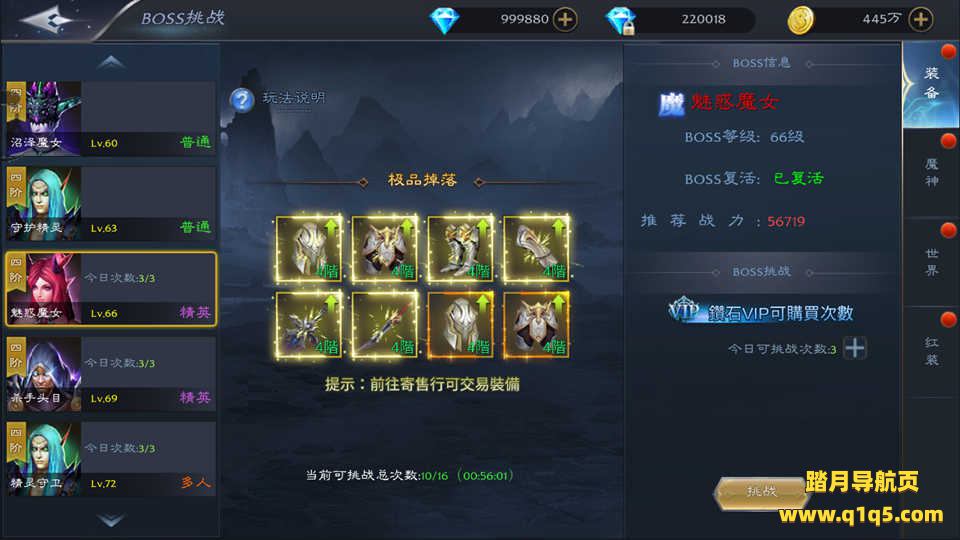Expand the boss list upward with chevron
Screen dimensions: 960x540
[111, 62]
